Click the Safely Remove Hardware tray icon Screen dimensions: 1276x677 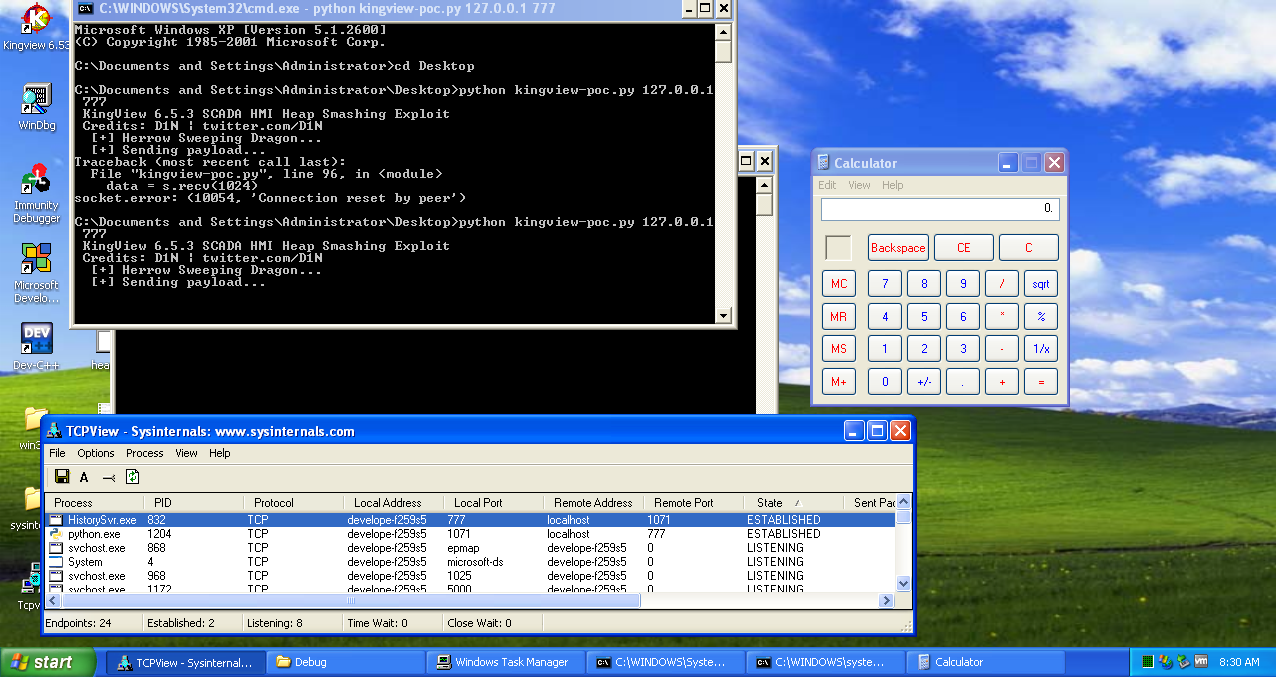(x=1183, y=662)
